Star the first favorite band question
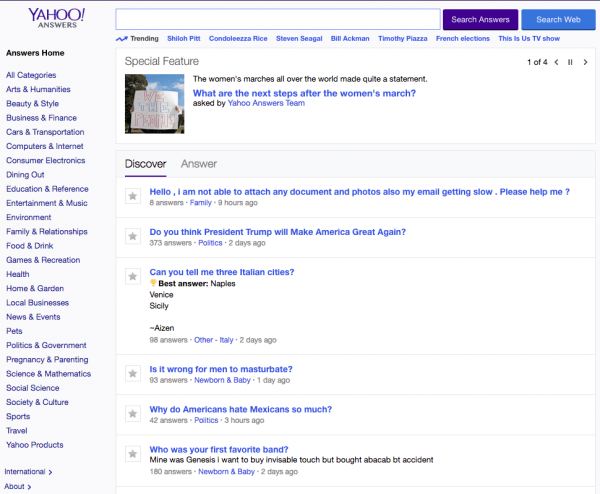The width and height of the screenshot is (600, 494). point(133,454)
